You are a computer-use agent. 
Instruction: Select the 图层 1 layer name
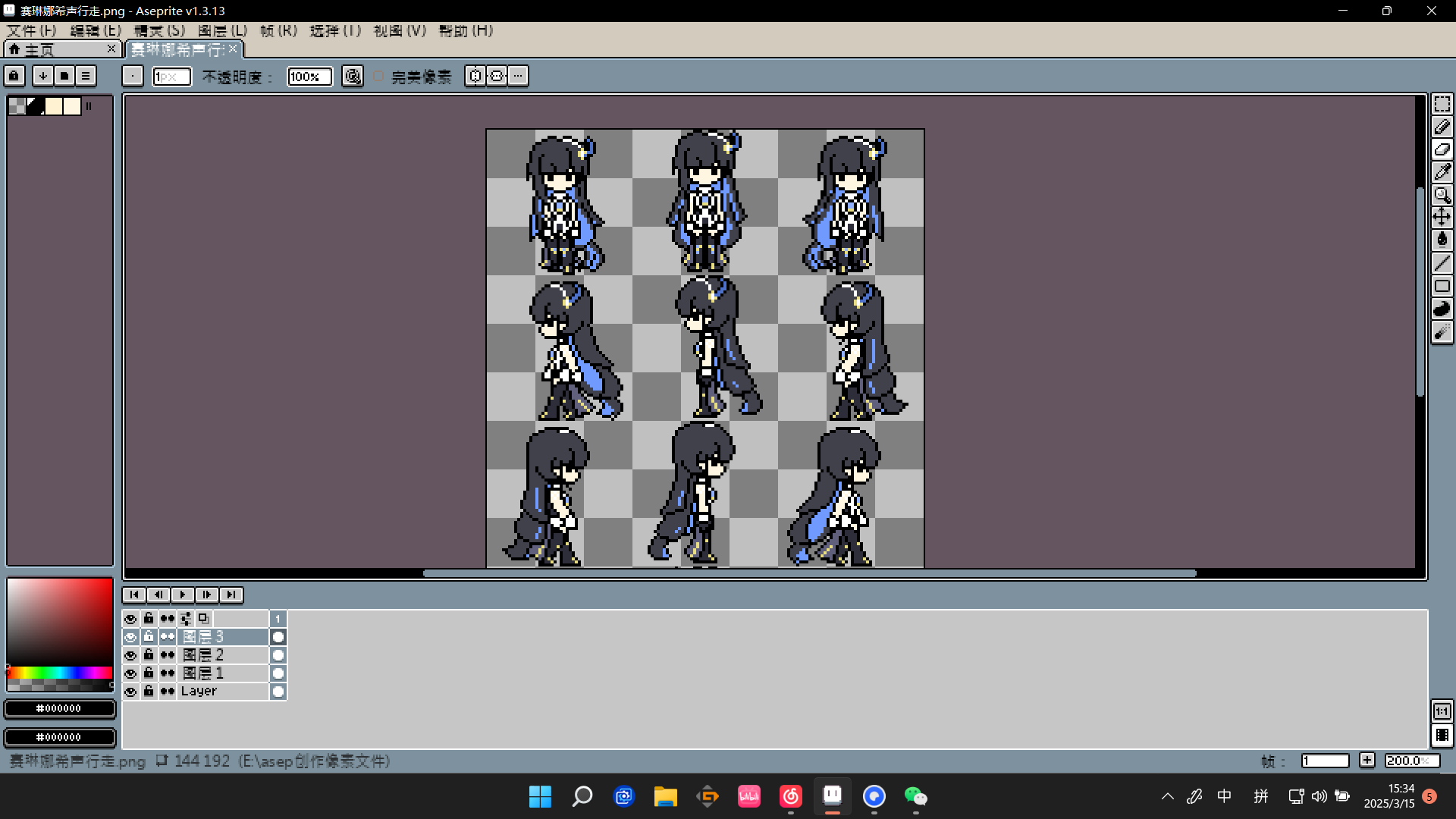(224, 673)
